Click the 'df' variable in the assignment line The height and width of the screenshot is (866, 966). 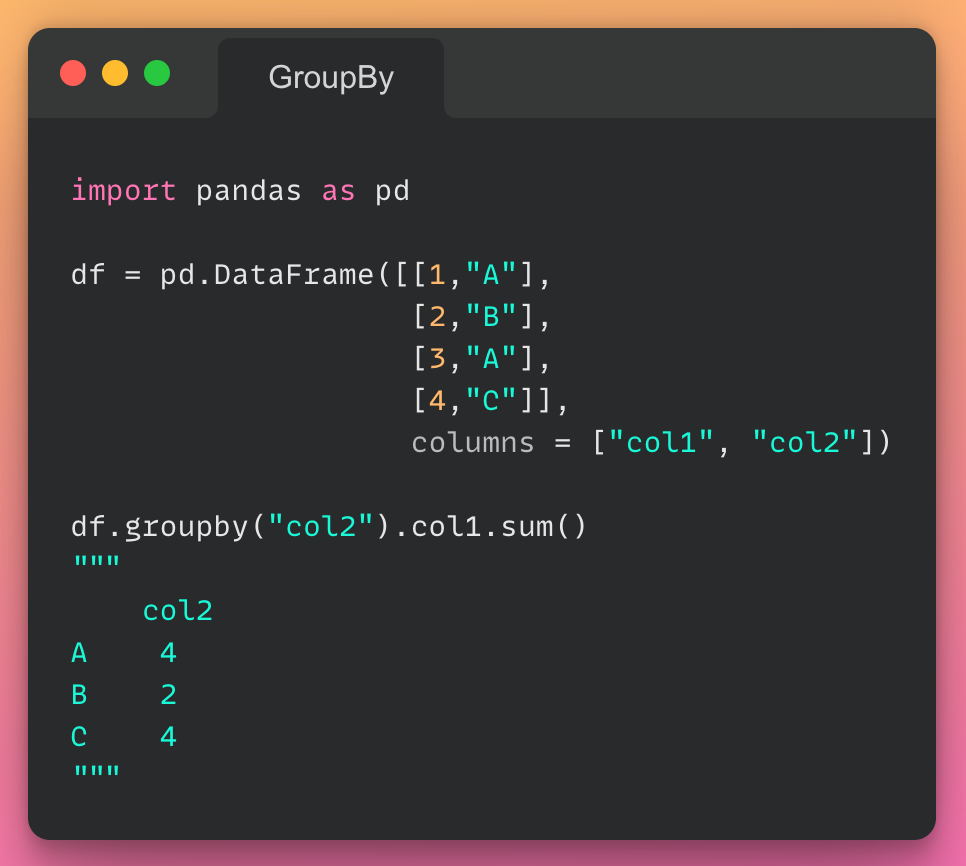click(88, 275)
